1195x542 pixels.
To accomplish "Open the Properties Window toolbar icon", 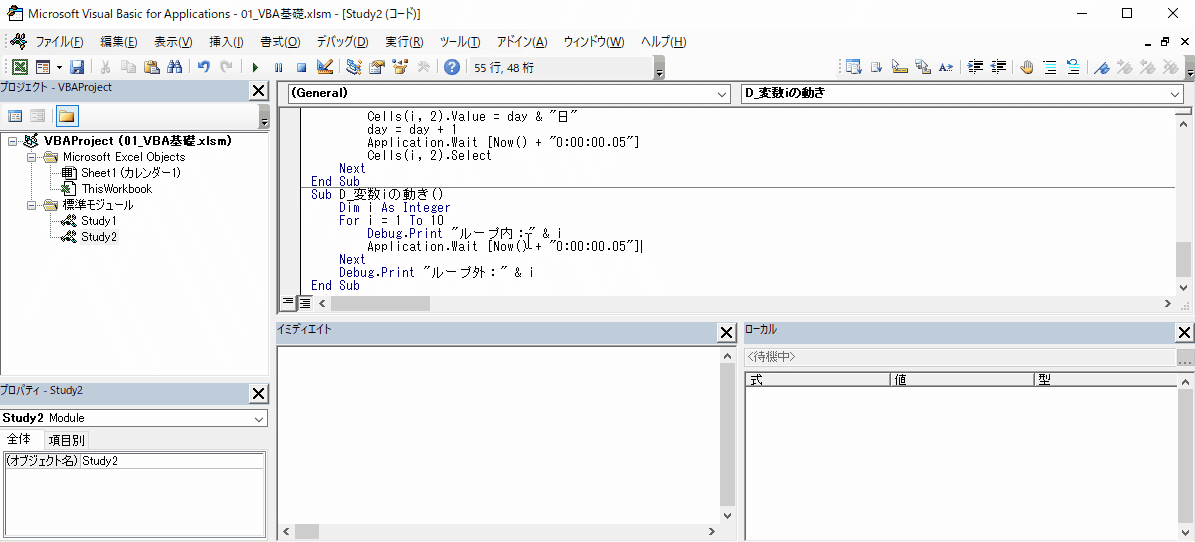I will (x=376, y=67).
